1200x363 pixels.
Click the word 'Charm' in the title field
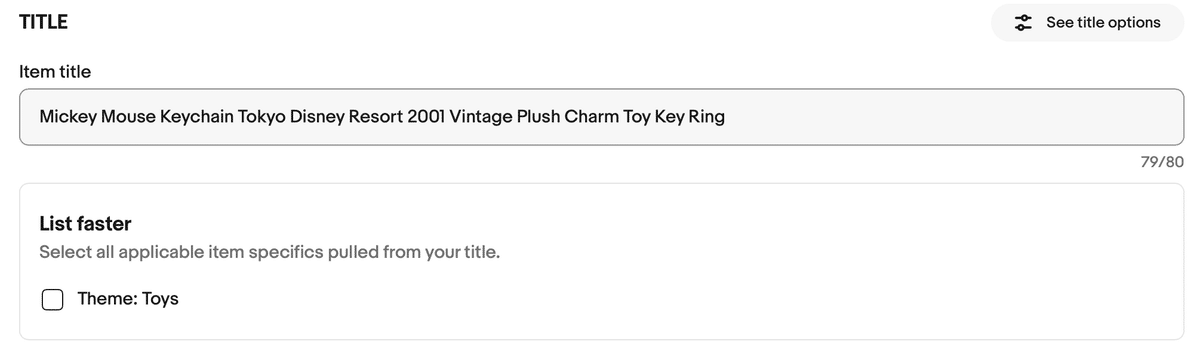[592, 117]
